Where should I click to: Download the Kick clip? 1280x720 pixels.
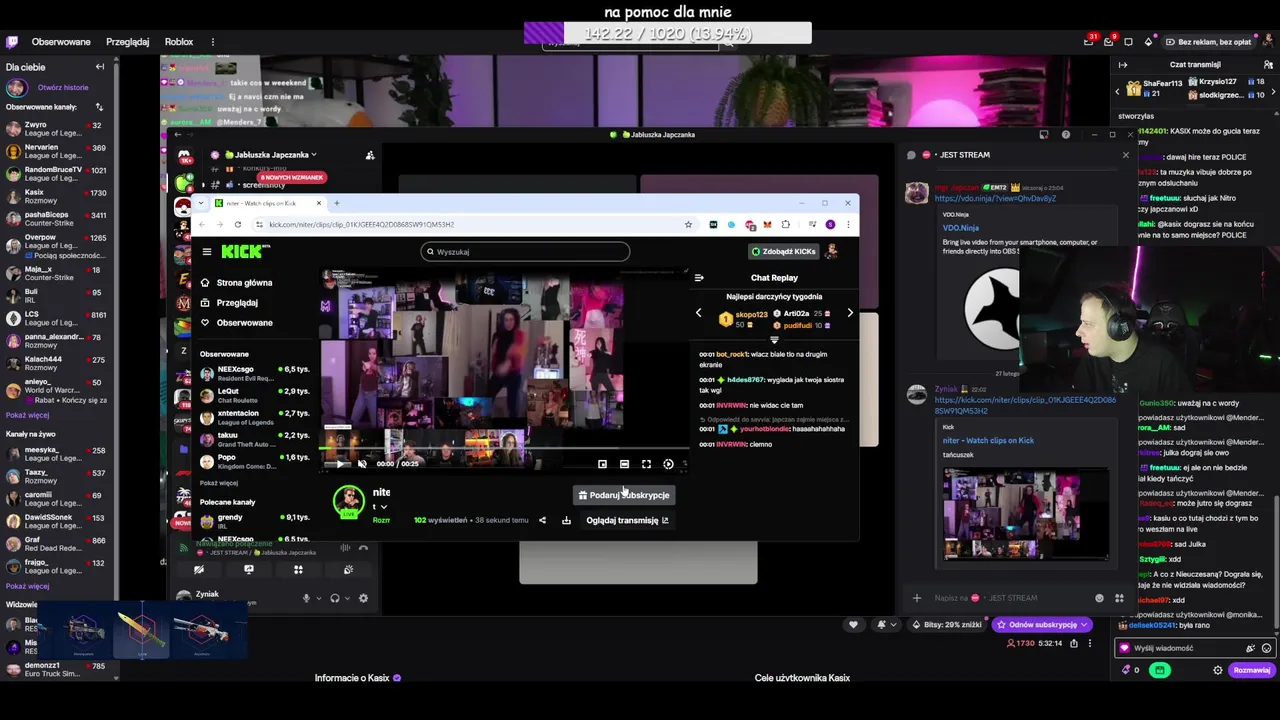[x=566, y=520]
